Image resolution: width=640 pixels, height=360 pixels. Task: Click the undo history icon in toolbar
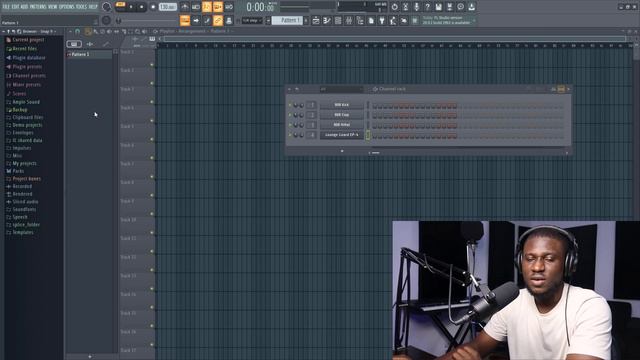pos(394,7)
